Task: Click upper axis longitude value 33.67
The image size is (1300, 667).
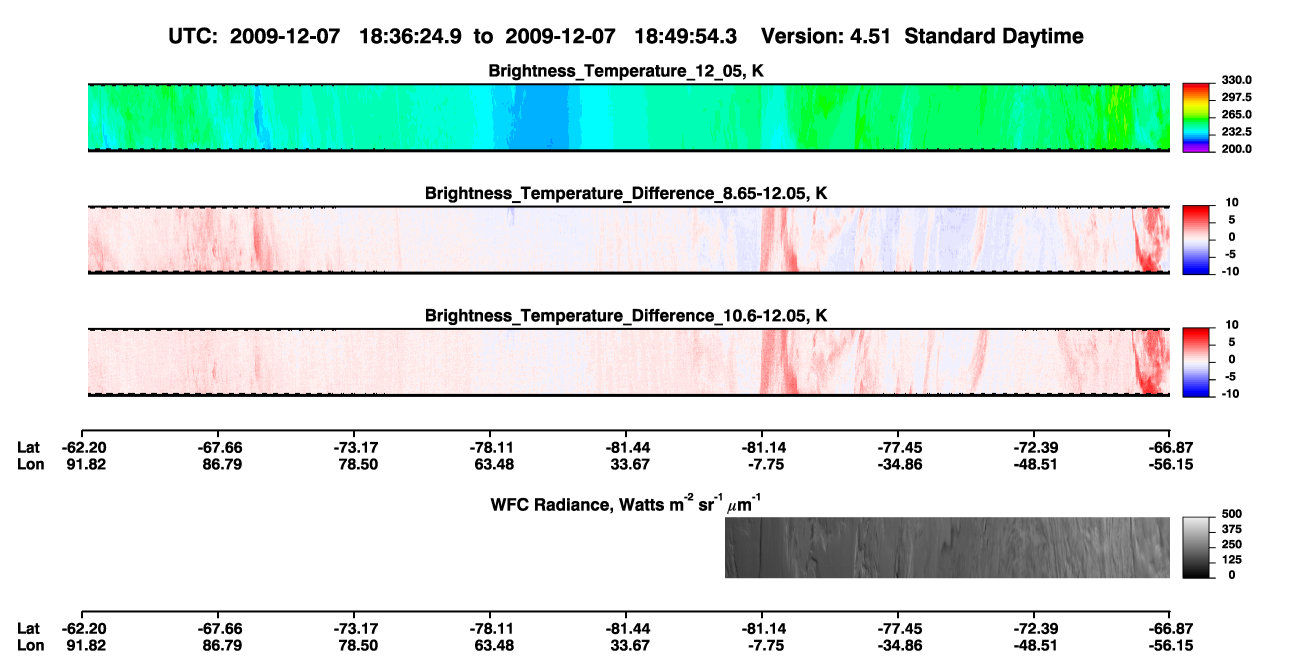Action: (628, 464)
